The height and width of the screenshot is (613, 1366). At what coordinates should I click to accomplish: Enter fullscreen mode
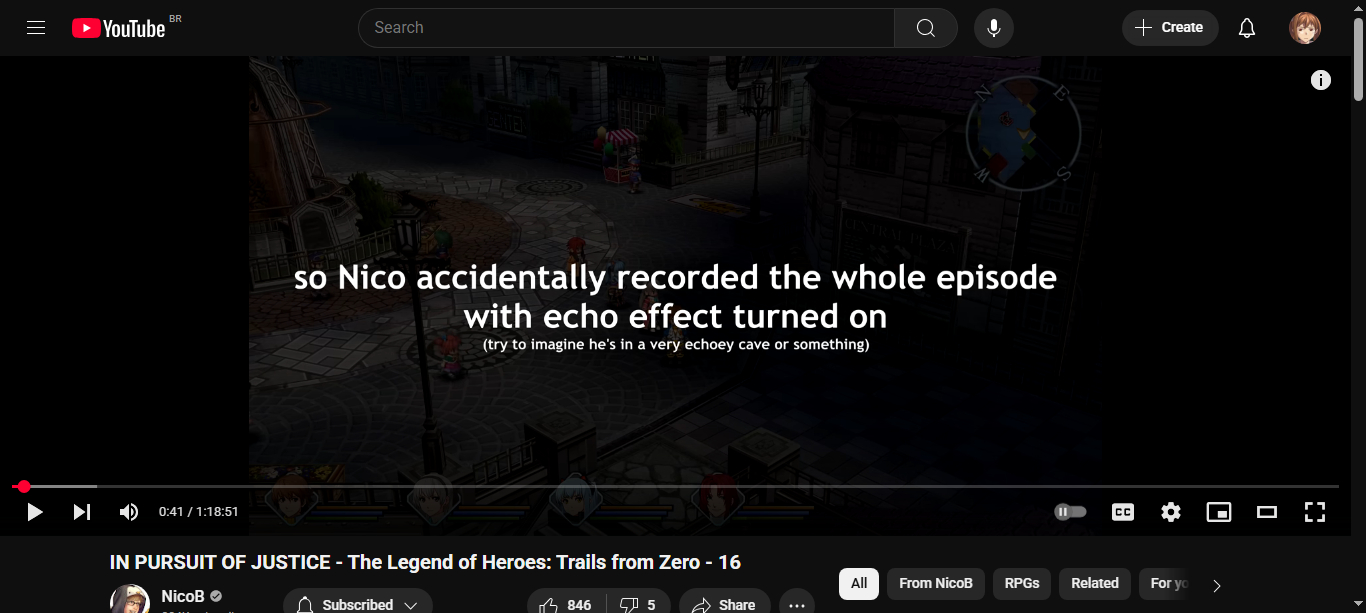[x=1315, y=512]
